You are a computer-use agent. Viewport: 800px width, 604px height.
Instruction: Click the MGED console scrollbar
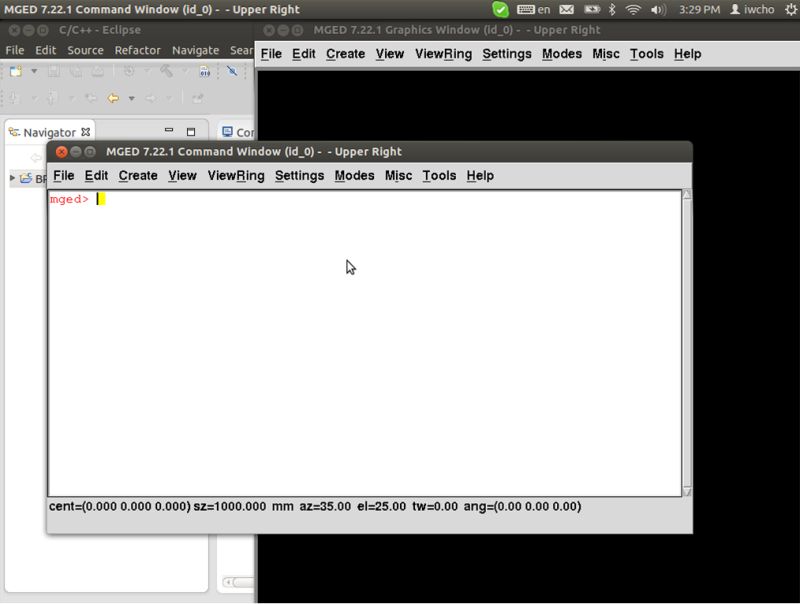(687, 340)
